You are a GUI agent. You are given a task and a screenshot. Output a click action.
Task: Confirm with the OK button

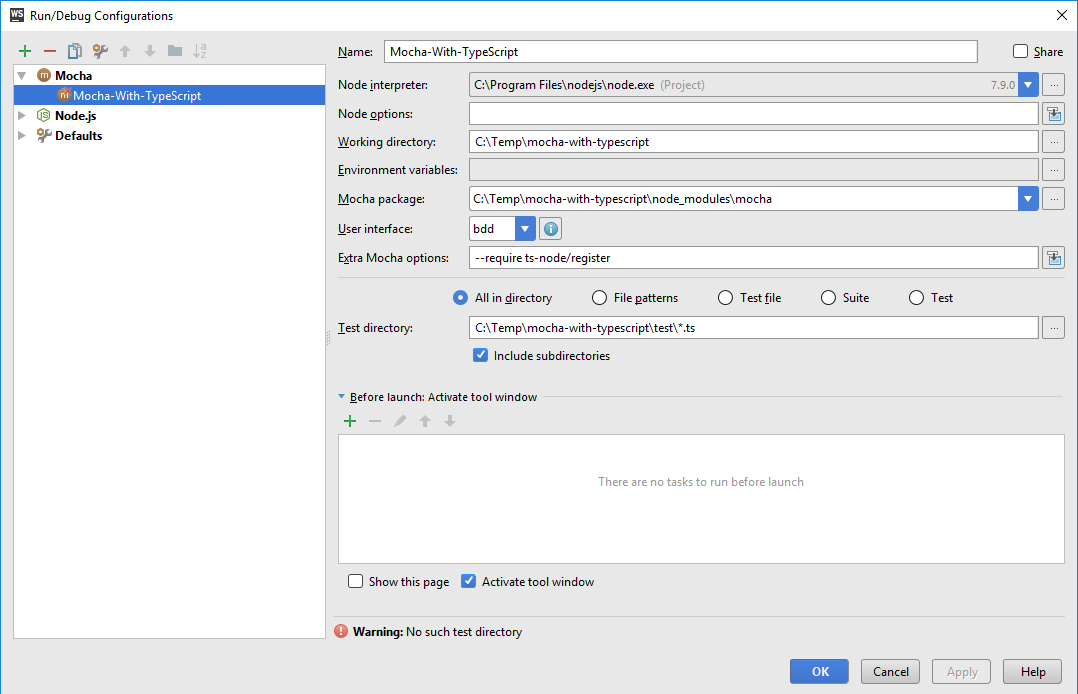(x=819, y=671)
